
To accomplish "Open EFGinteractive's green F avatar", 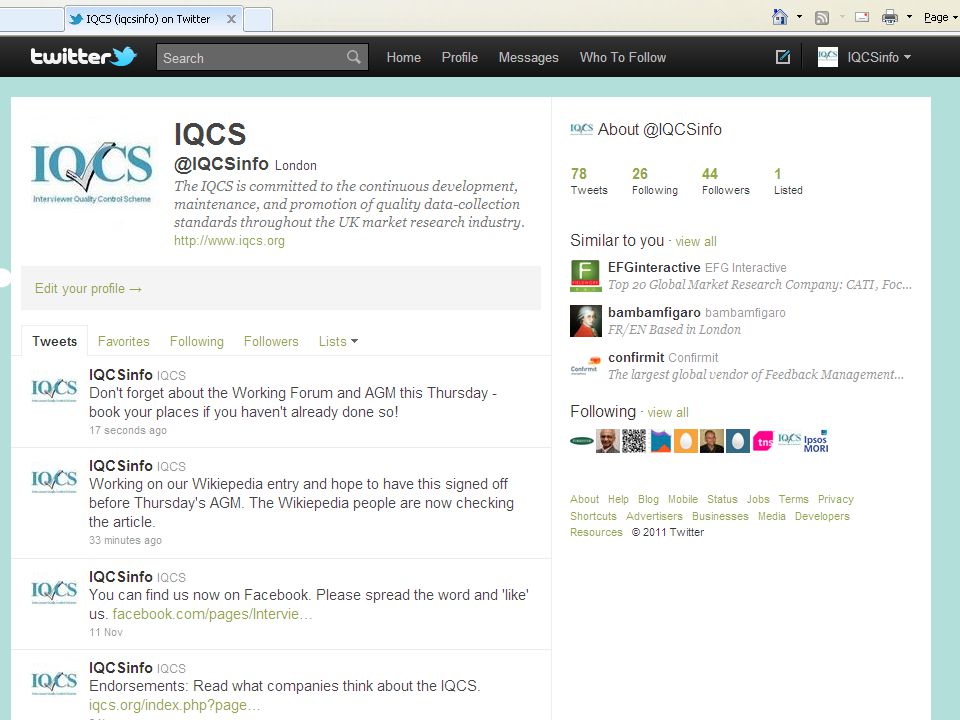I will click(x=585, y=276).
